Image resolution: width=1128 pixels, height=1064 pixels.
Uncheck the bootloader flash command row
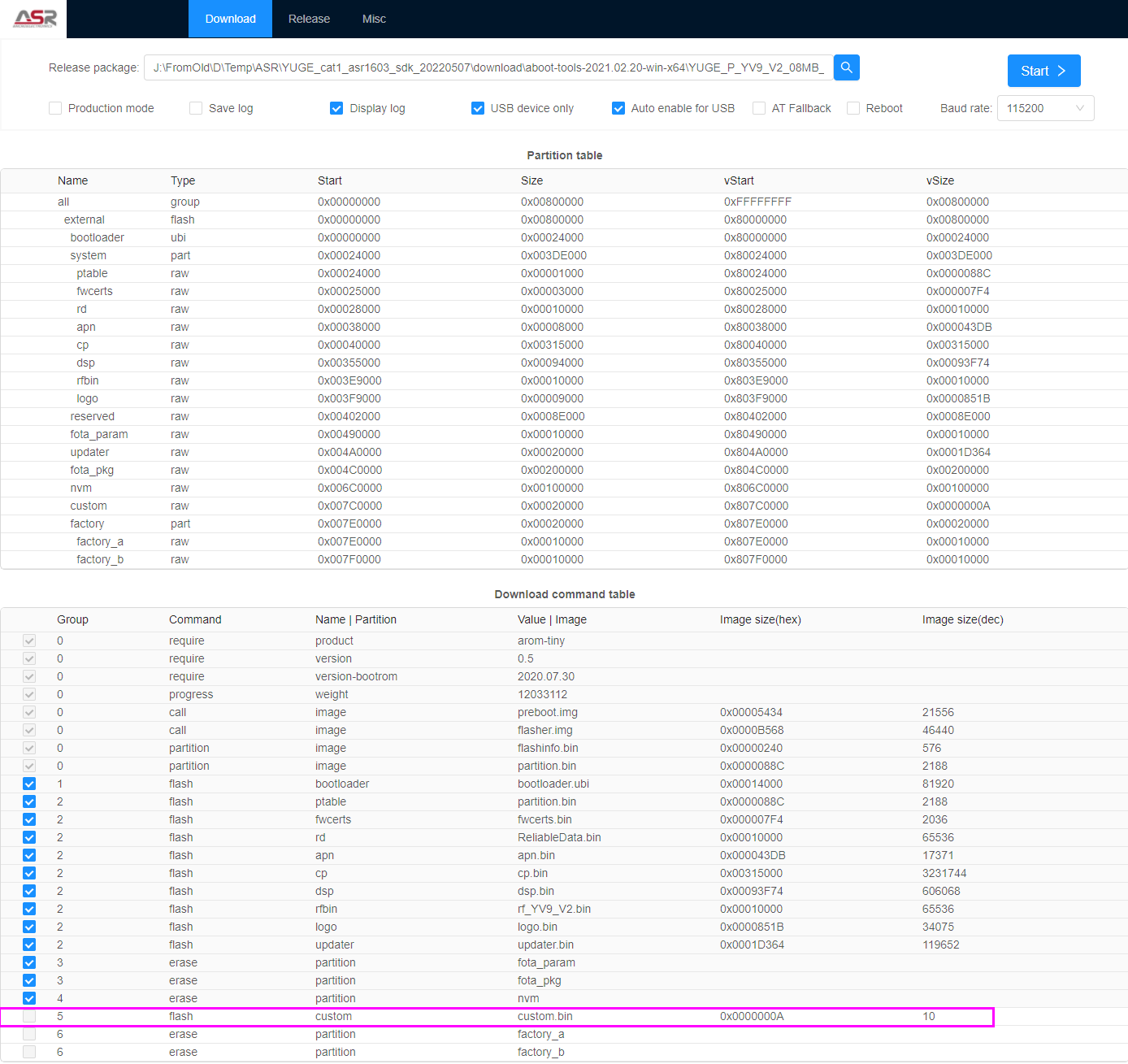click(x=28, y=784)
